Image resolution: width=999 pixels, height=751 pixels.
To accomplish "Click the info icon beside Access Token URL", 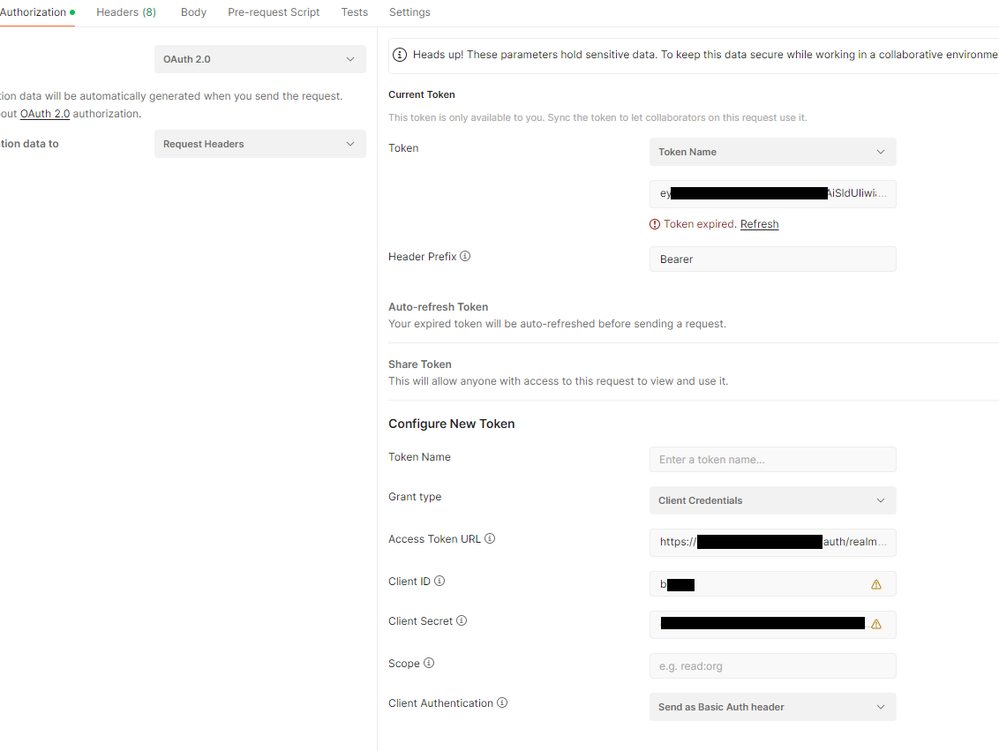I will pyautogui.click(x=490, y=538).
